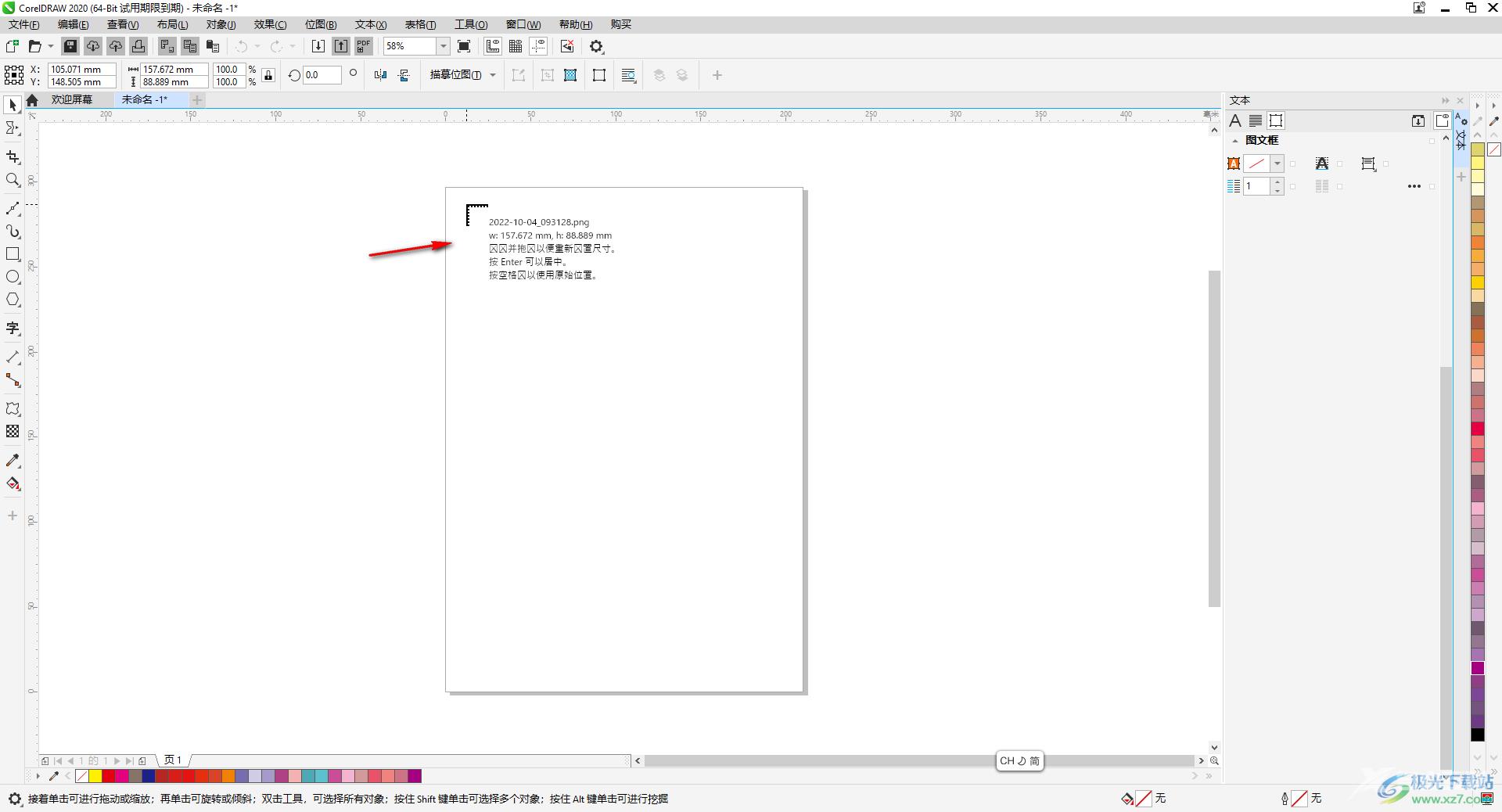Select the Transparency checkerboard tool
The width and height of the screenshot is (1502, 812).
(x=13, y=432)
